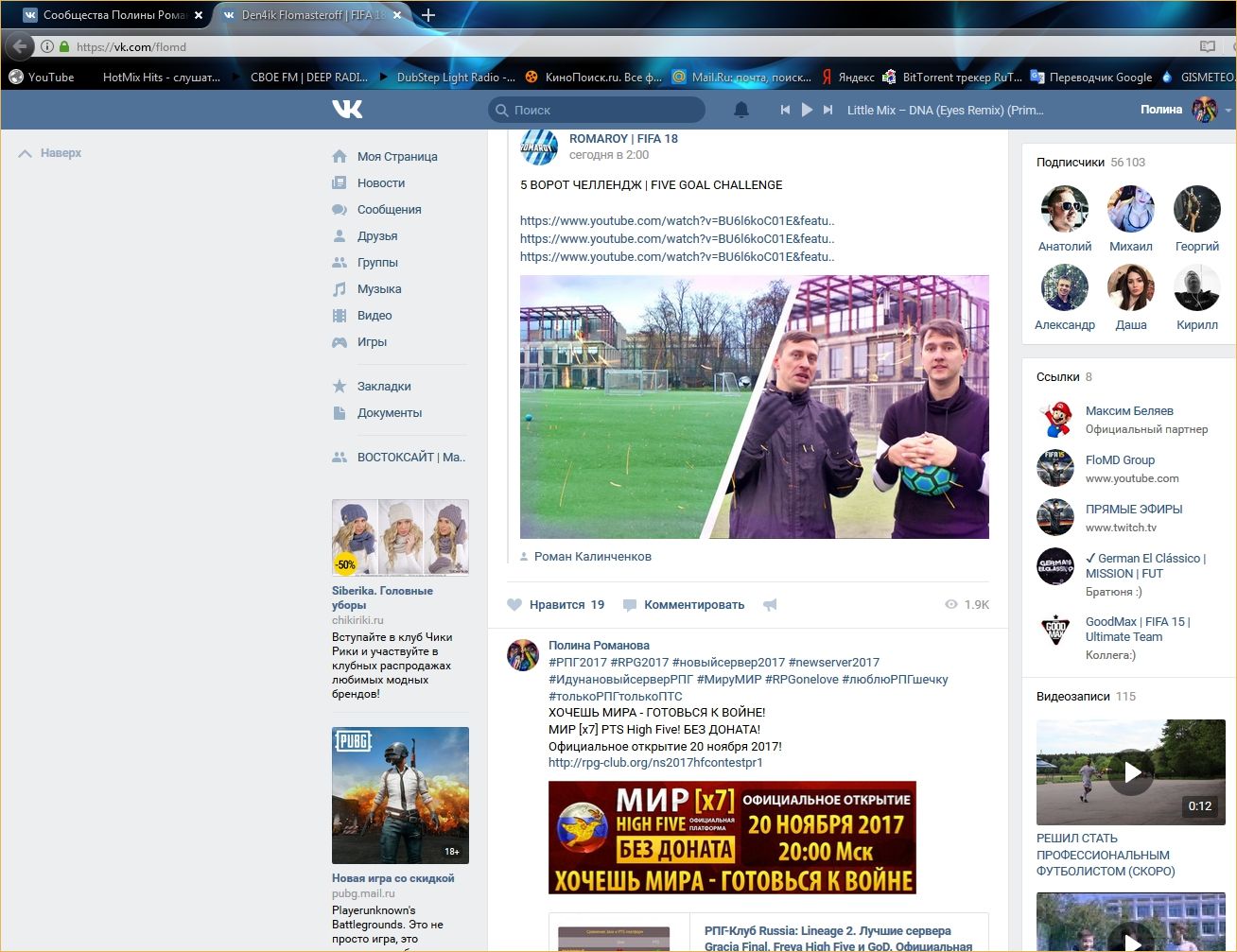Open subscriber Даша's avatar
1237x952 pixels.
pyautogui.click(x=1130, y=288)
